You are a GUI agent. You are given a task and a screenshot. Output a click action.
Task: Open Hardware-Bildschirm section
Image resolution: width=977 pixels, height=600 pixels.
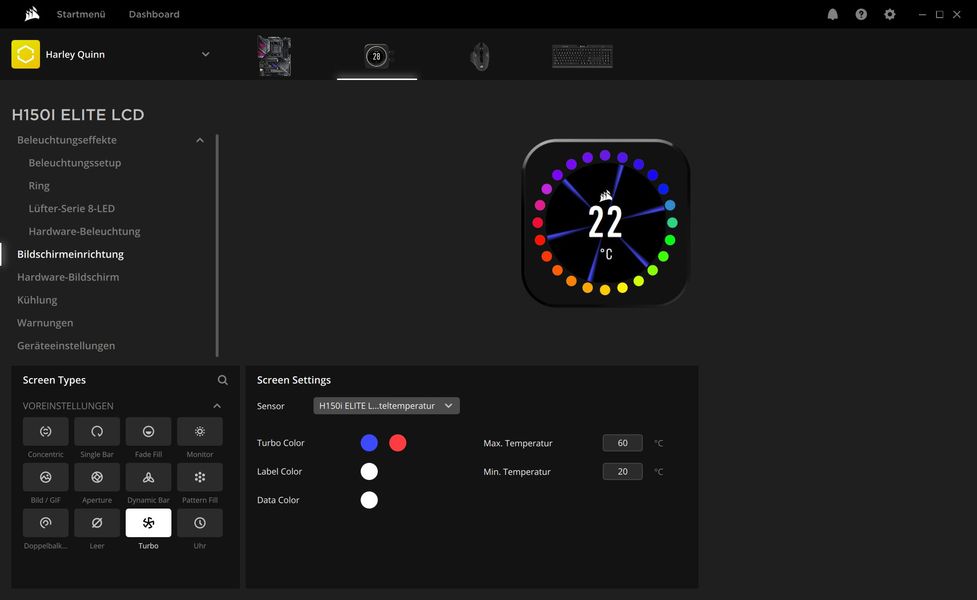pyautogui.click(x=68, y=277)
